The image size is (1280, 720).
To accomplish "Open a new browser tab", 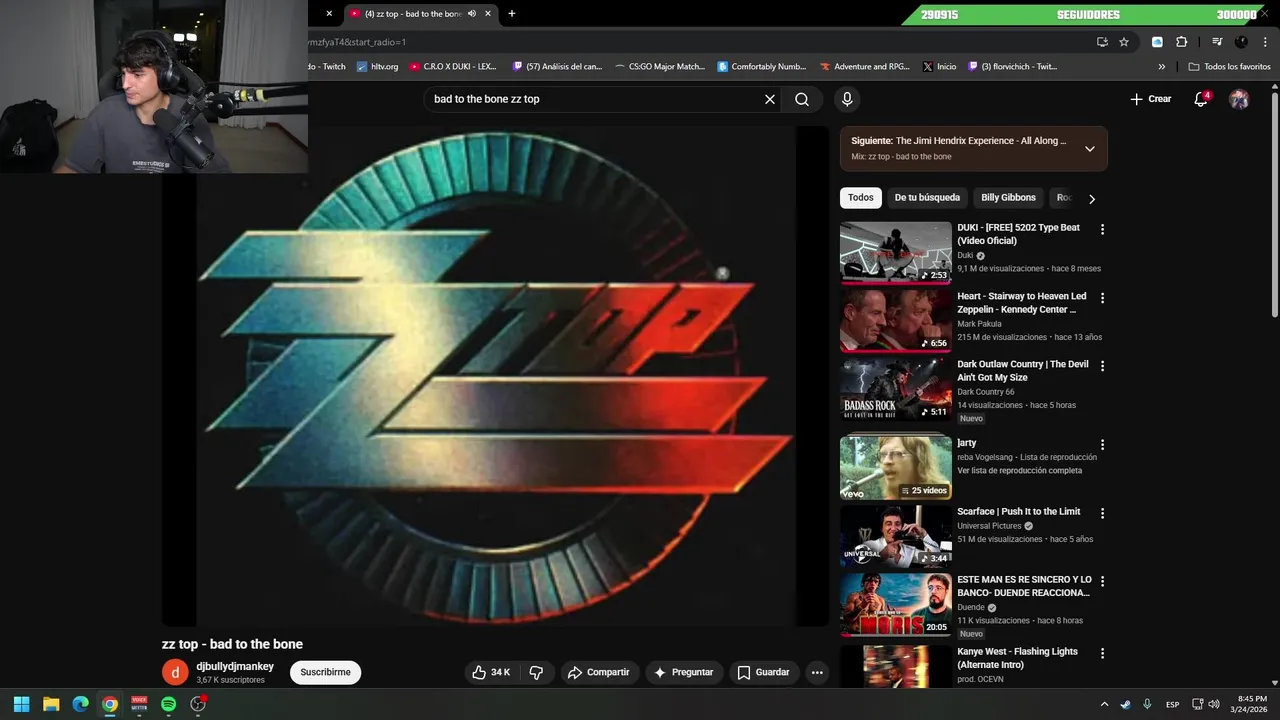I will coord(512,13).
